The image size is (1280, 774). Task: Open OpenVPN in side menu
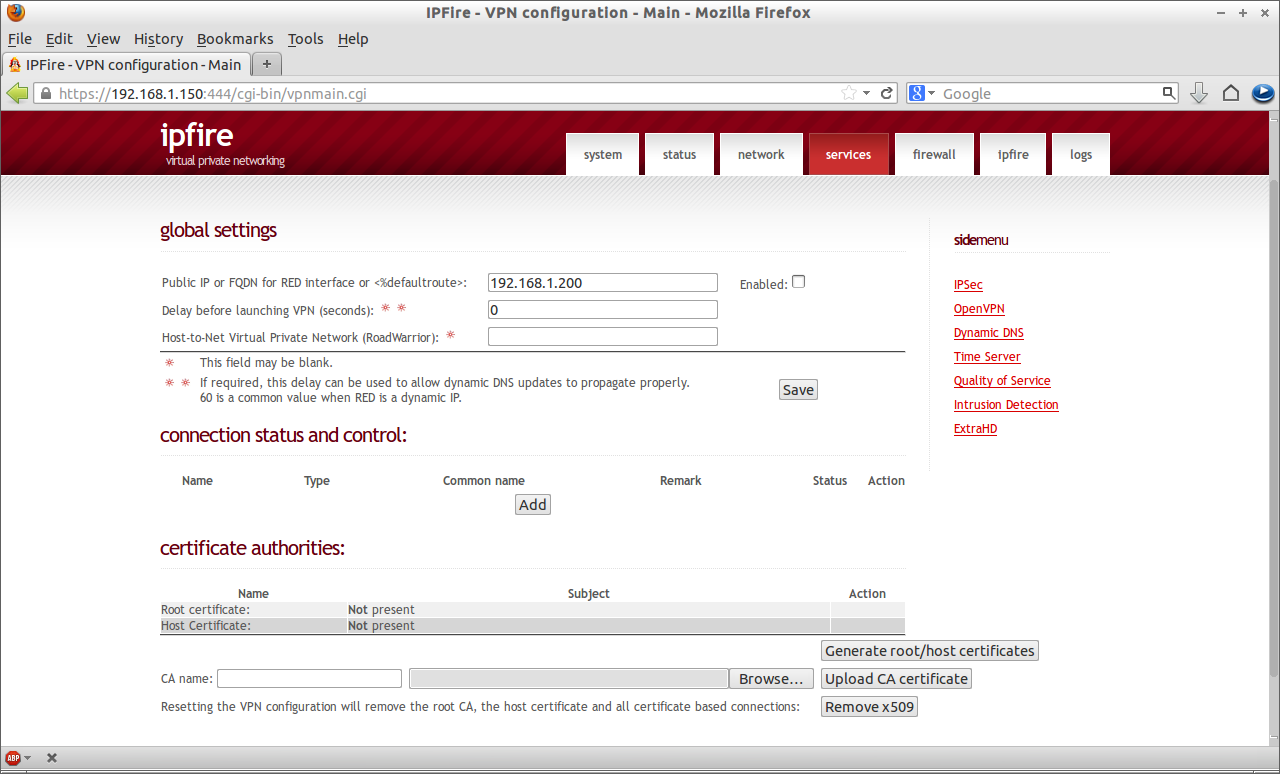(x=979, y=309)
